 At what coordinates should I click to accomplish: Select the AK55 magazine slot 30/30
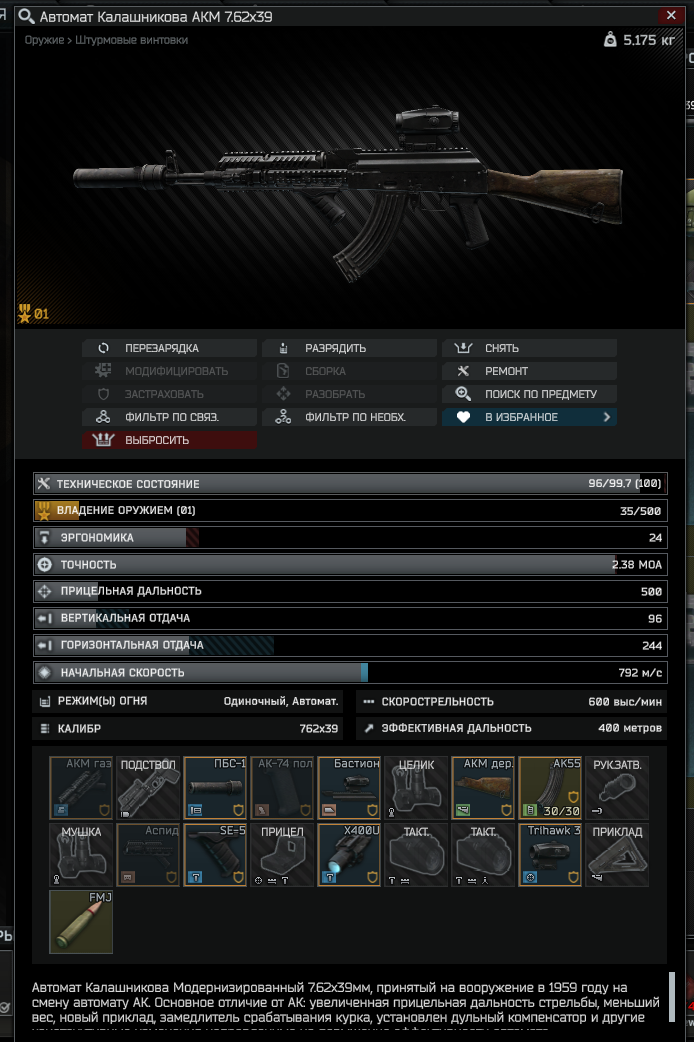pos(550,787)
